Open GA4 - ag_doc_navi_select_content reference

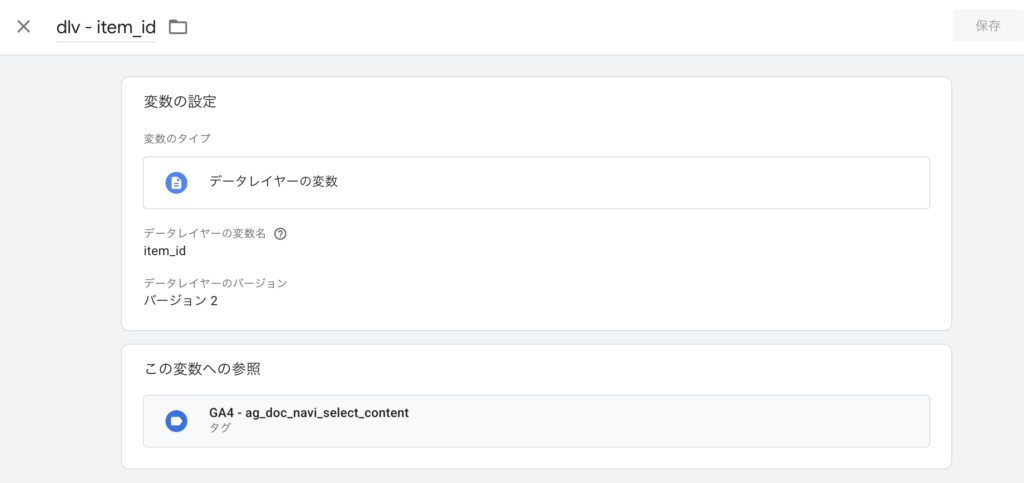[x=308, y=412]
